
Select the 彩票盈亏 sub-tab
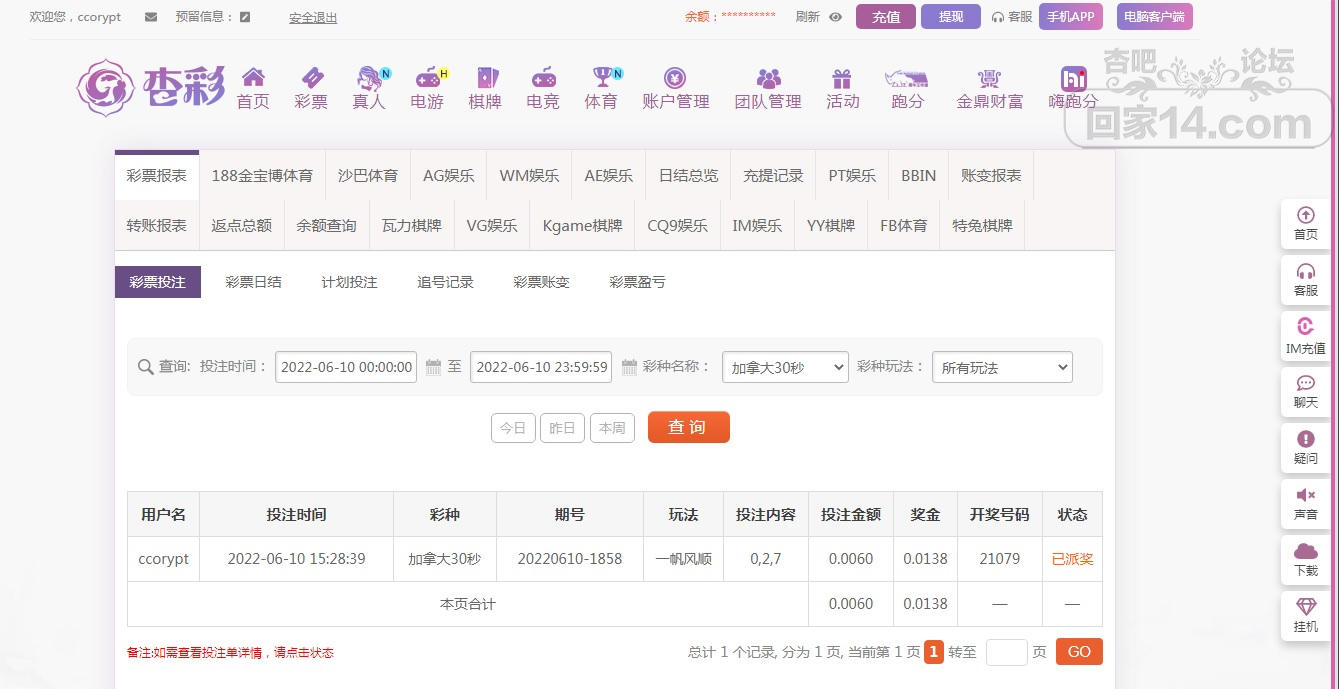coord(637,282)
